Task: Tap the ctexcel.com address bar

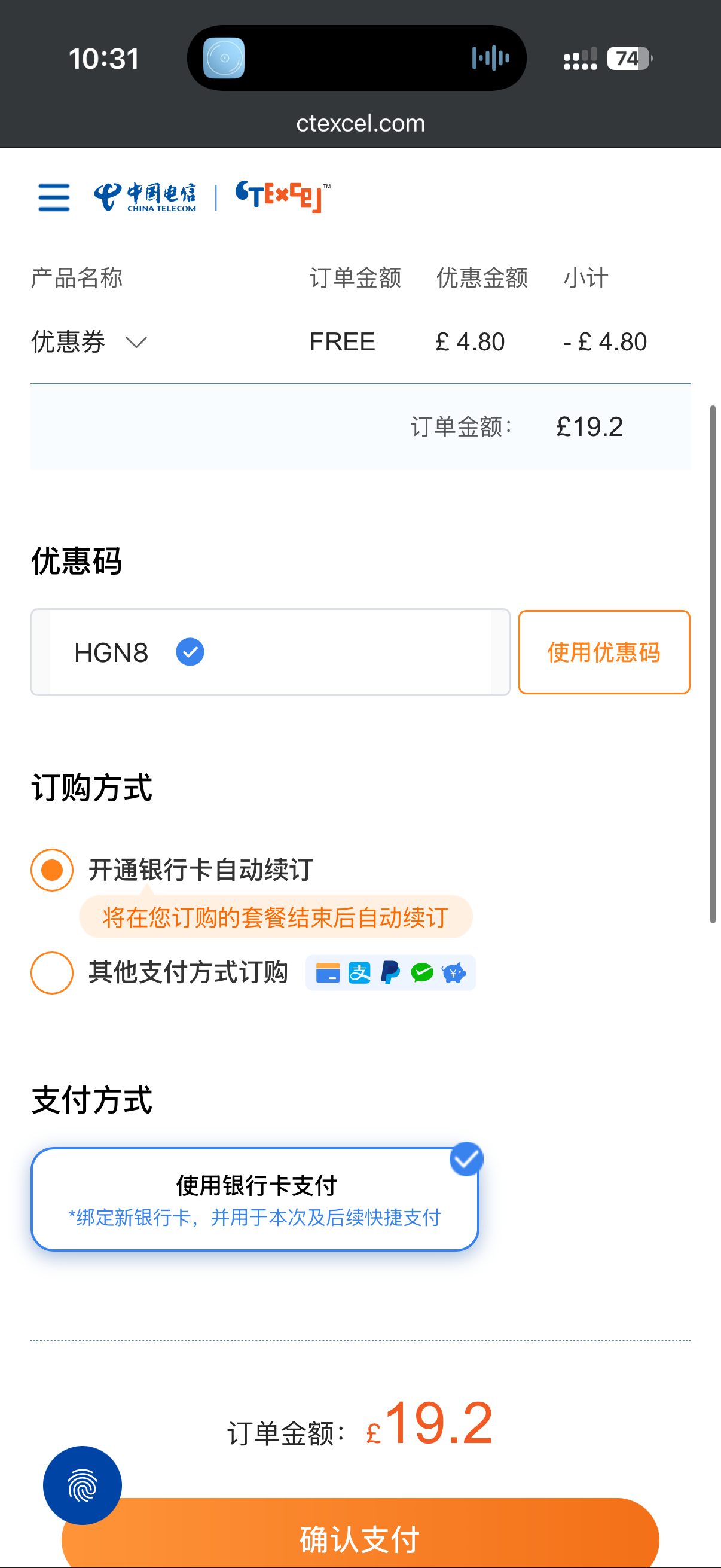Action: pos(360,124)
